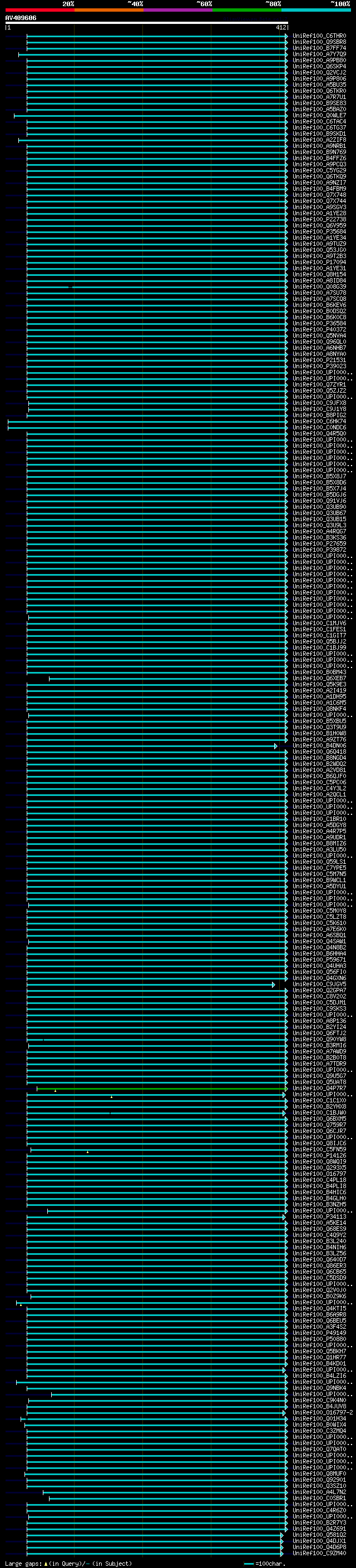
Task: Open hit UniRef100_Q9SBR8
Action: [x=319, y=42]
